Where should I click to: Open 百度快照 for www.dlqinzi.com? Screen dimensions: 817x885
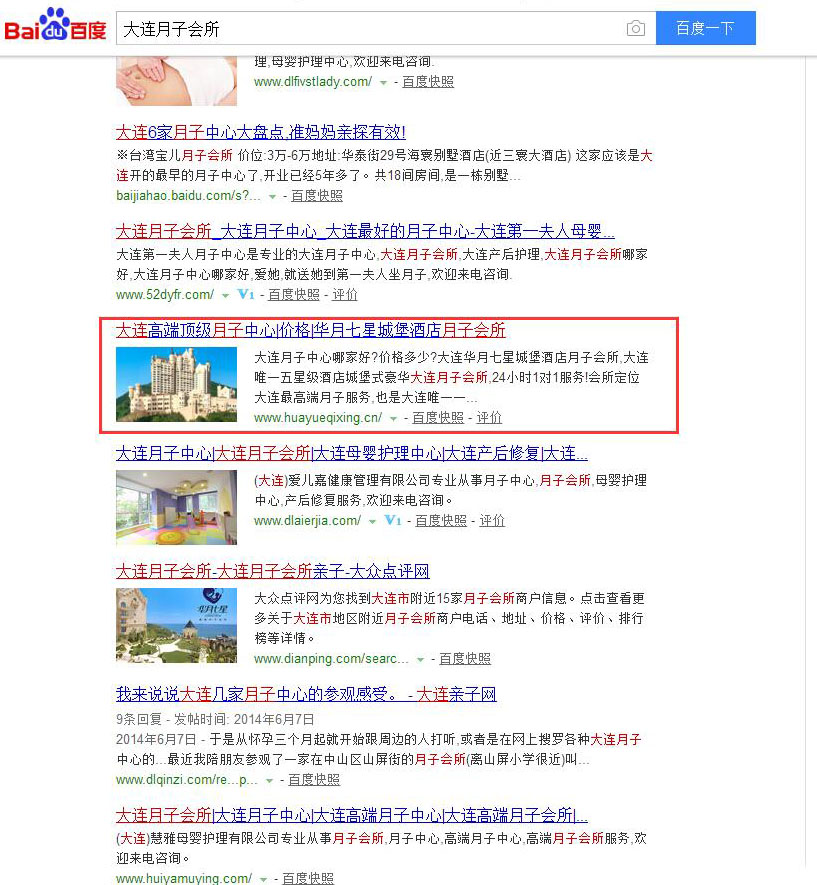click(314, 780)
